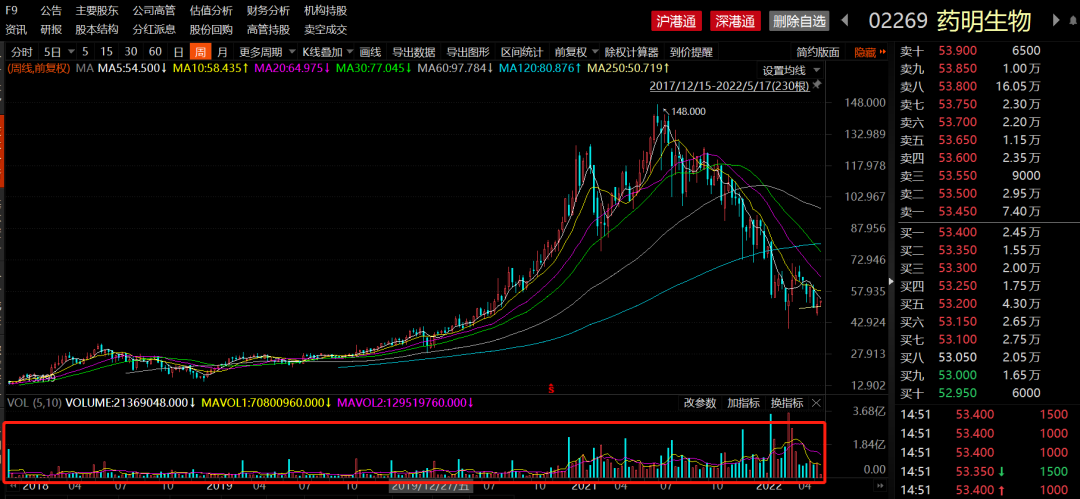Image resolution: width=1080 pixels, height=499 pixels.
Task: Click the 沪港通 red button
Action: click(x=676, y=21)
